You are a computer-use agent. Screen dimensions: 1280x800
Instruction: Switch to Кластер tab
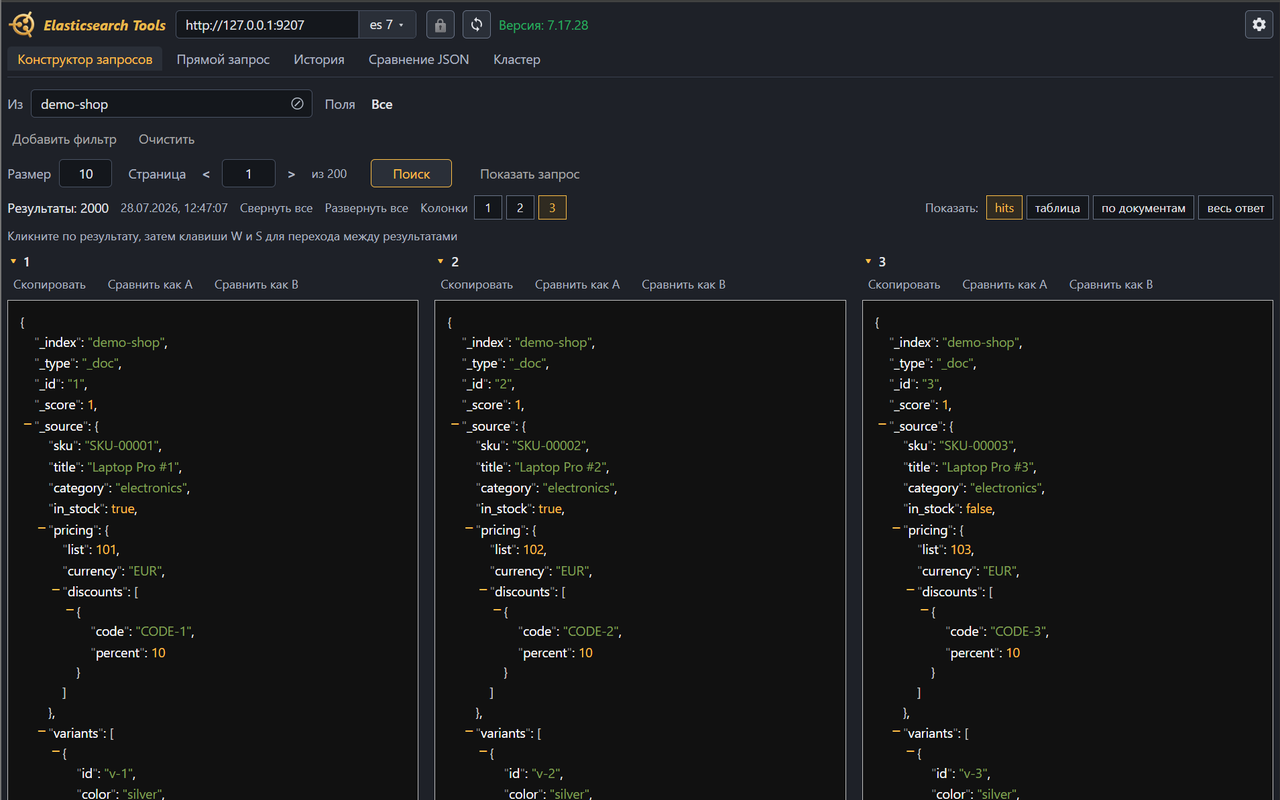(x=517, y=59)
